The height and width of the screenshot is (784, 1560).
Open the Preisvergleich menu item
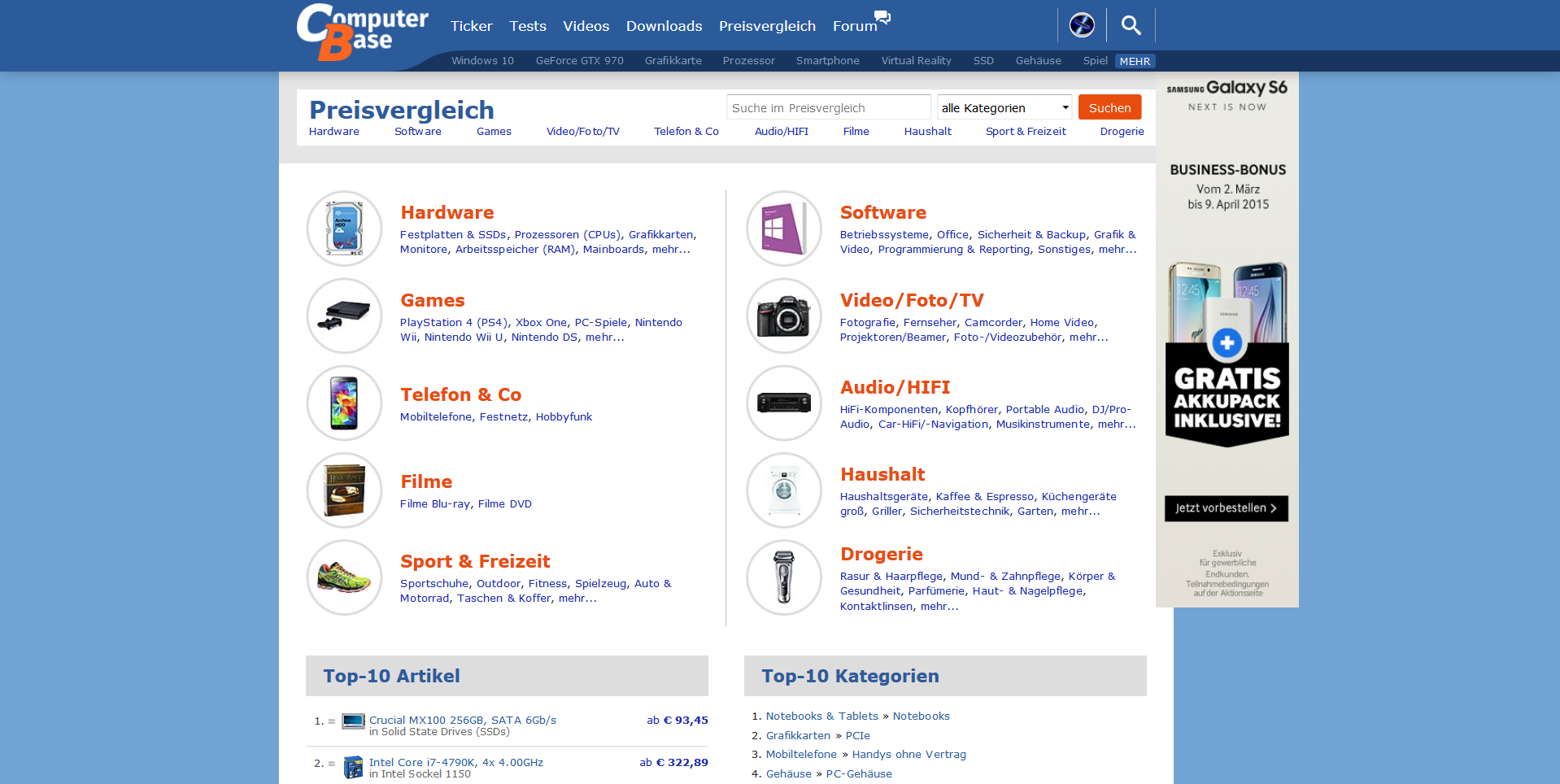(767, 26)
